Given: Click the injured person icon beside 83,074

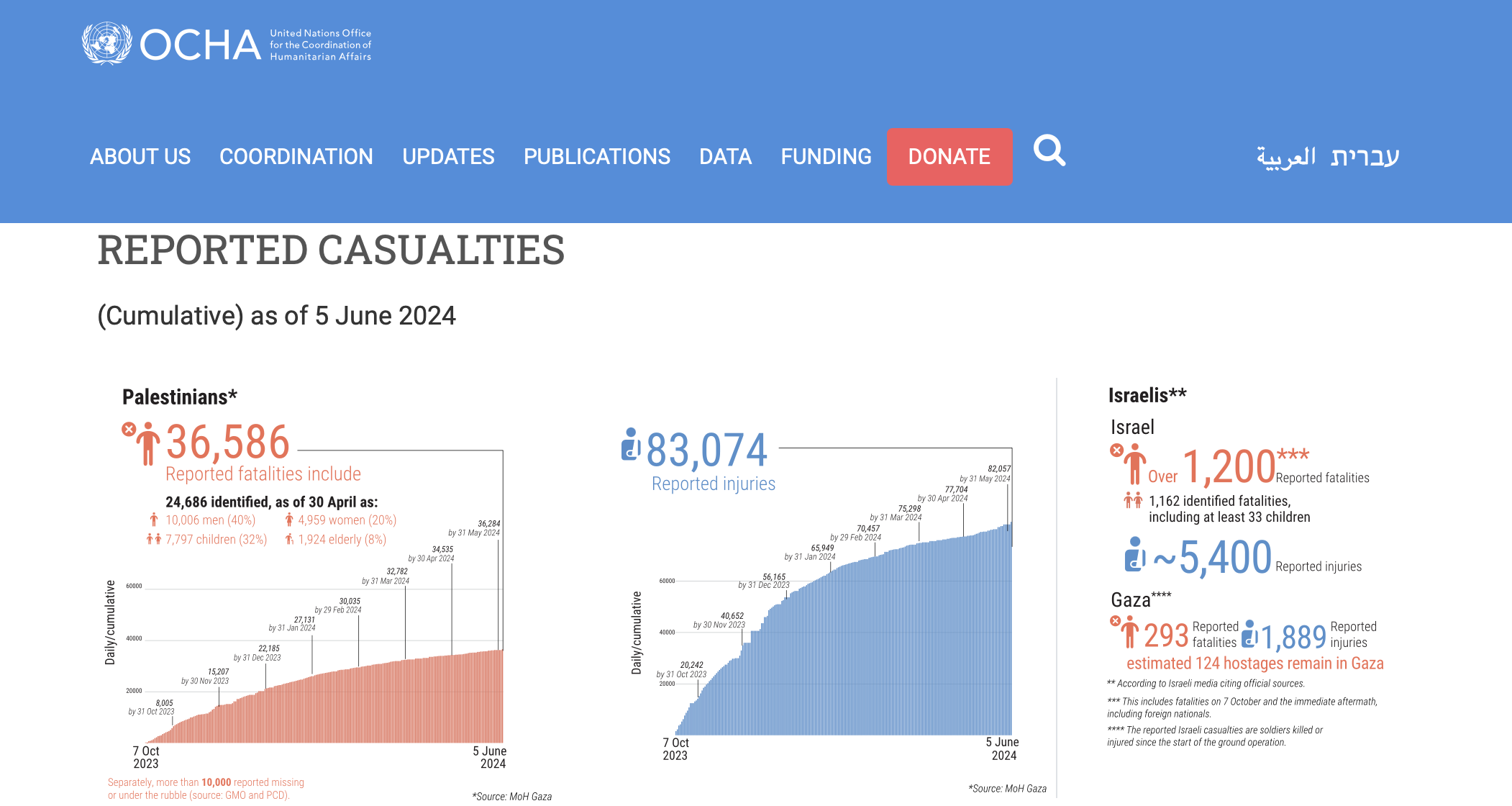Looking at the screenshot, I should click(x=630, y=443).
